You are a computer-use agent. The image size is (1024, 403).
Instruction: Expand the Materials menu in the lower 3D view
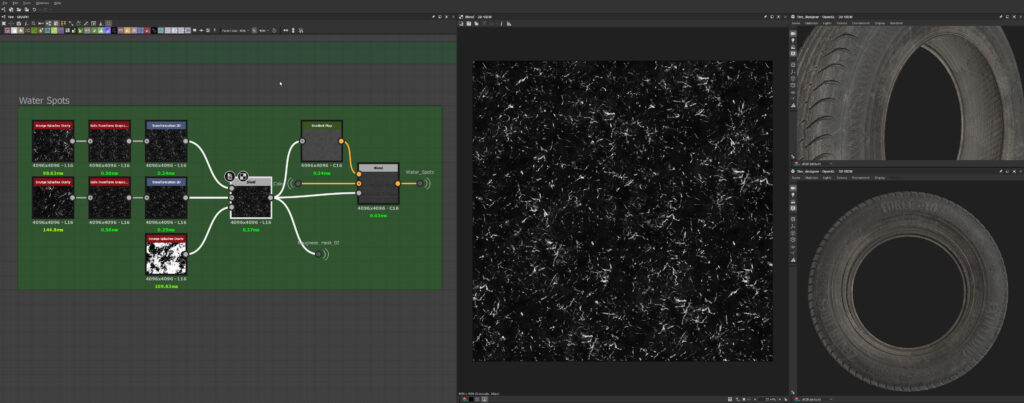click(814, 178)
